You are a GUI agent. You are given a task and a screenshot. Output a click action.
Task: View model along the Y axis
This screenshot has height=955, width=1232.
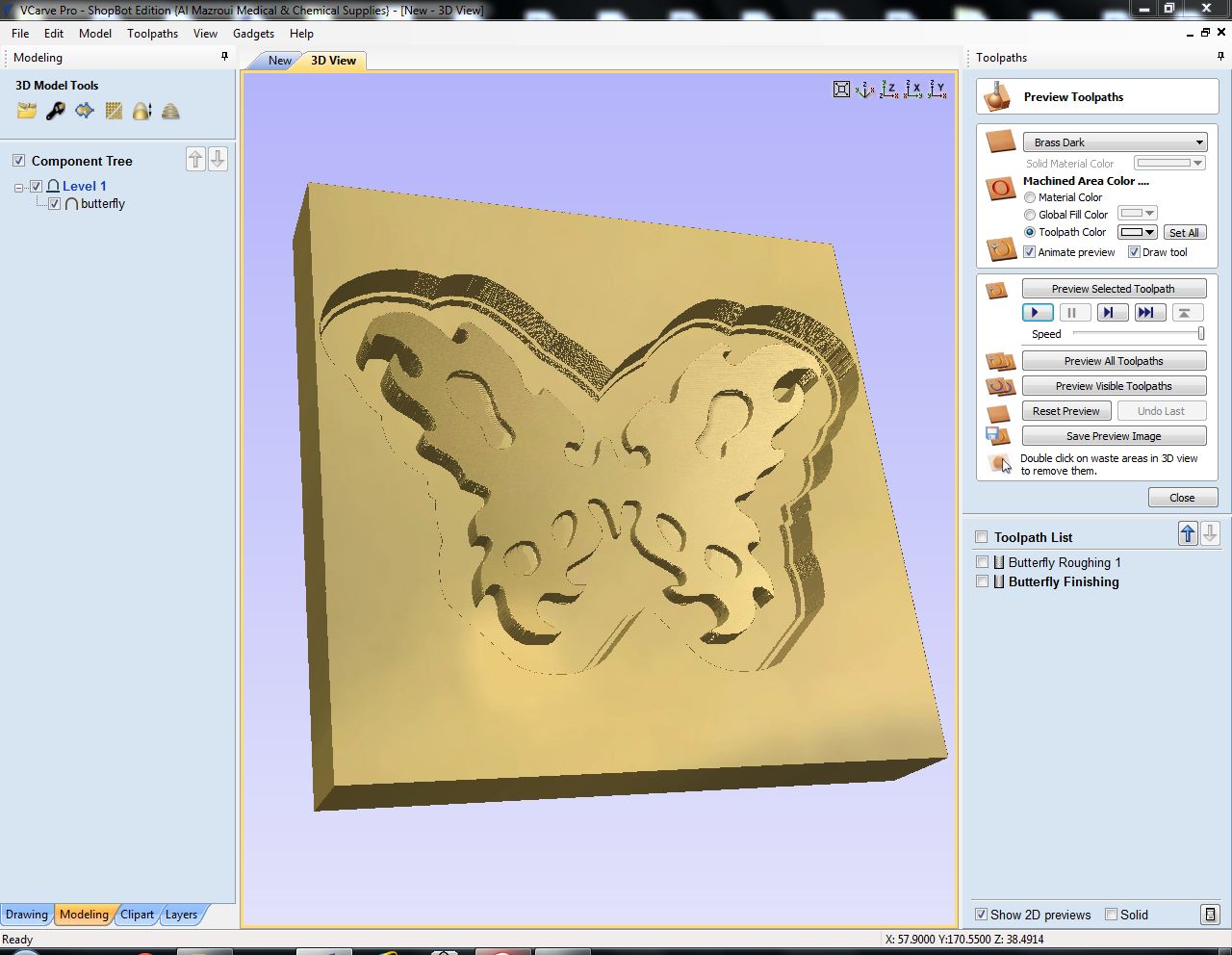click(937, 90)
